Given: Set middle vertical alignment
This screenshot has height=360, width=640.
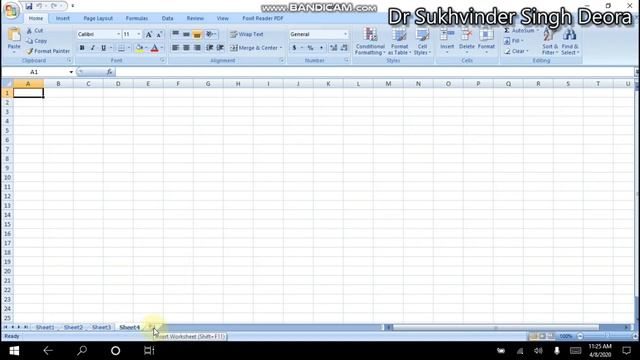Looking at the screenshot, I should tap(186, 34).
